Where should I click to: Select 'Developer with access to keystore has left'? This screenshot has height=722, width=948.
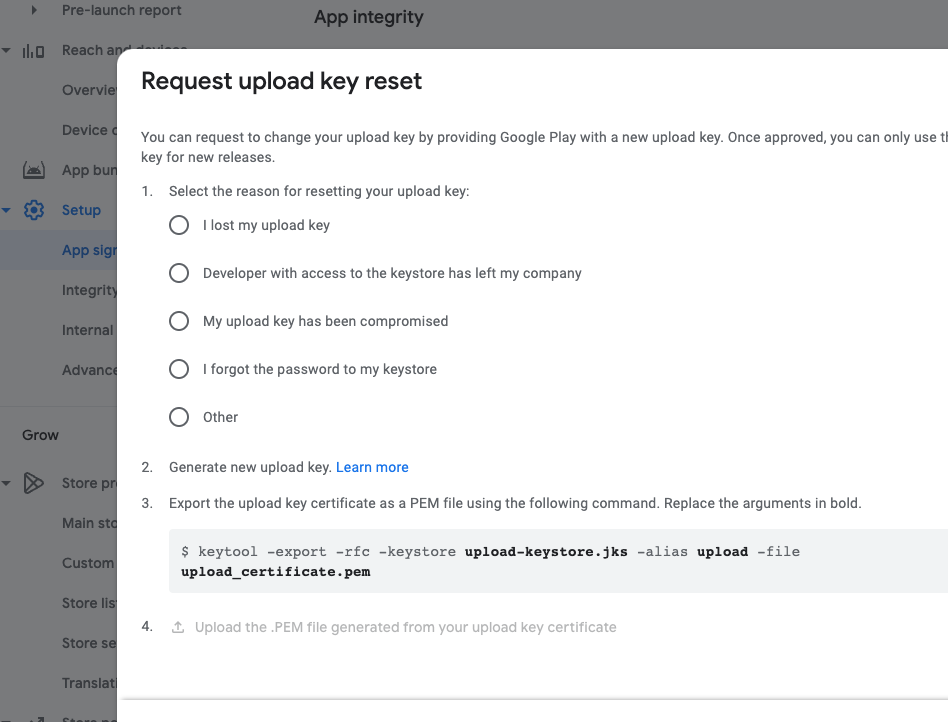tap(178, 272)
